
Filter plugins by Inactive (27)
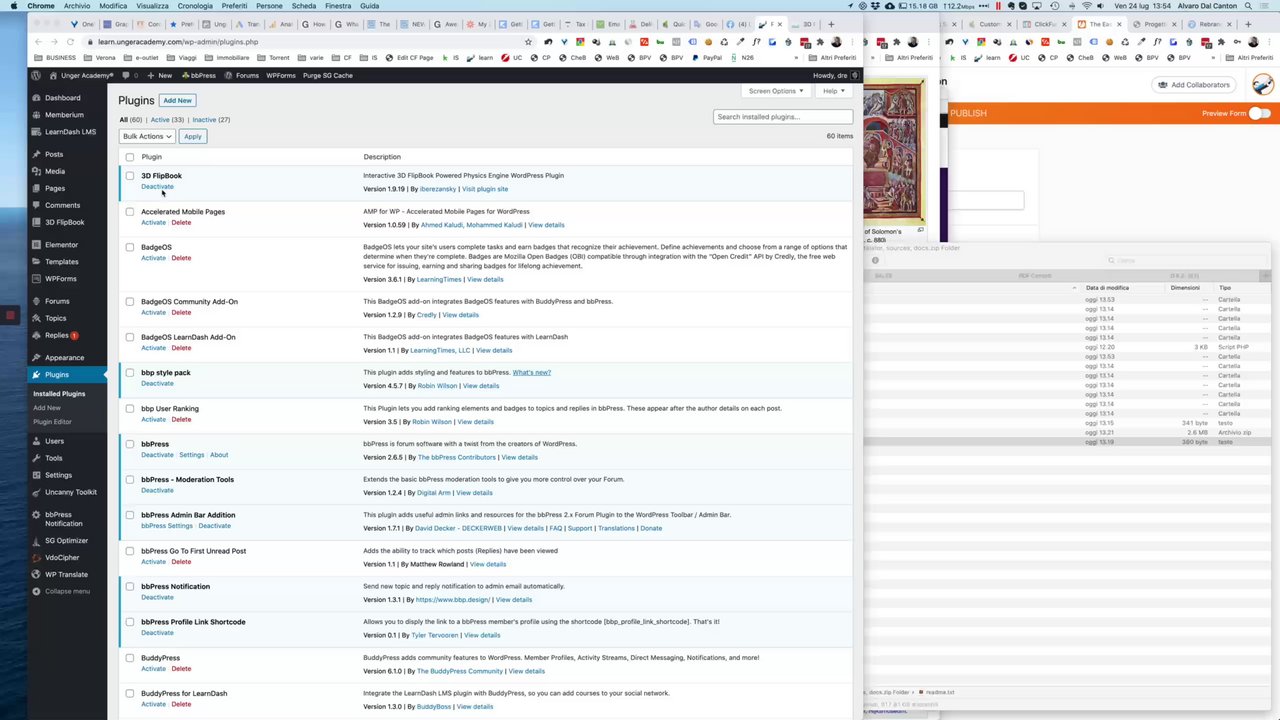tap(211, 120)
